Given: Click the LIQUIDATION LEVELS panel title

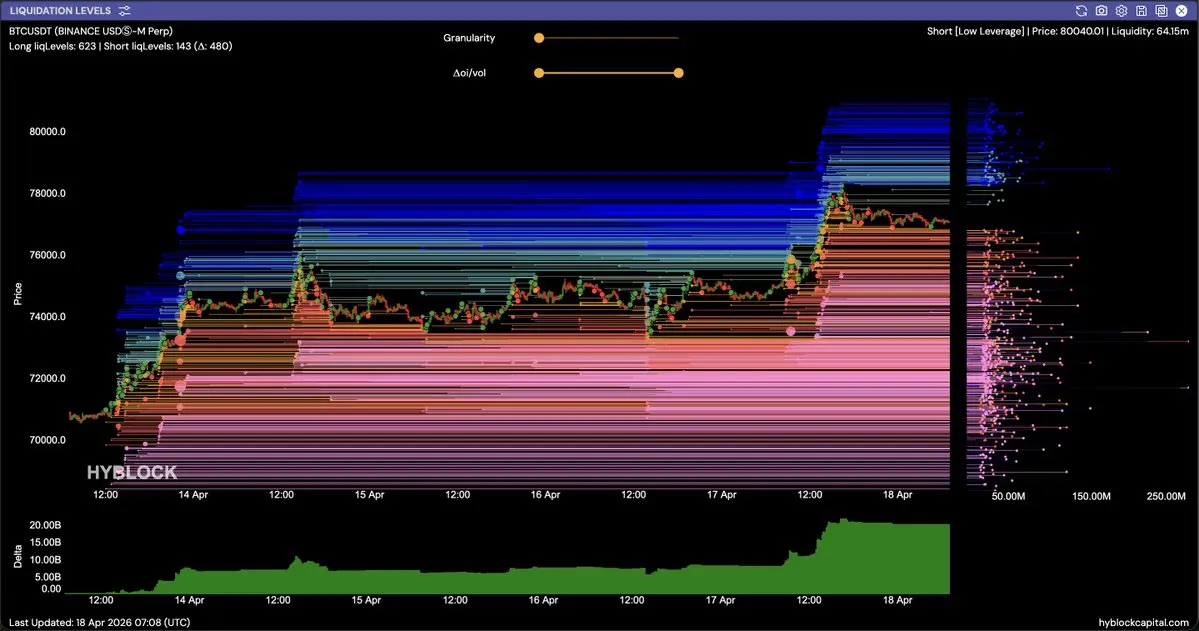Looking at the screenshot, I should pyautogui.click(x=60, y=11).
